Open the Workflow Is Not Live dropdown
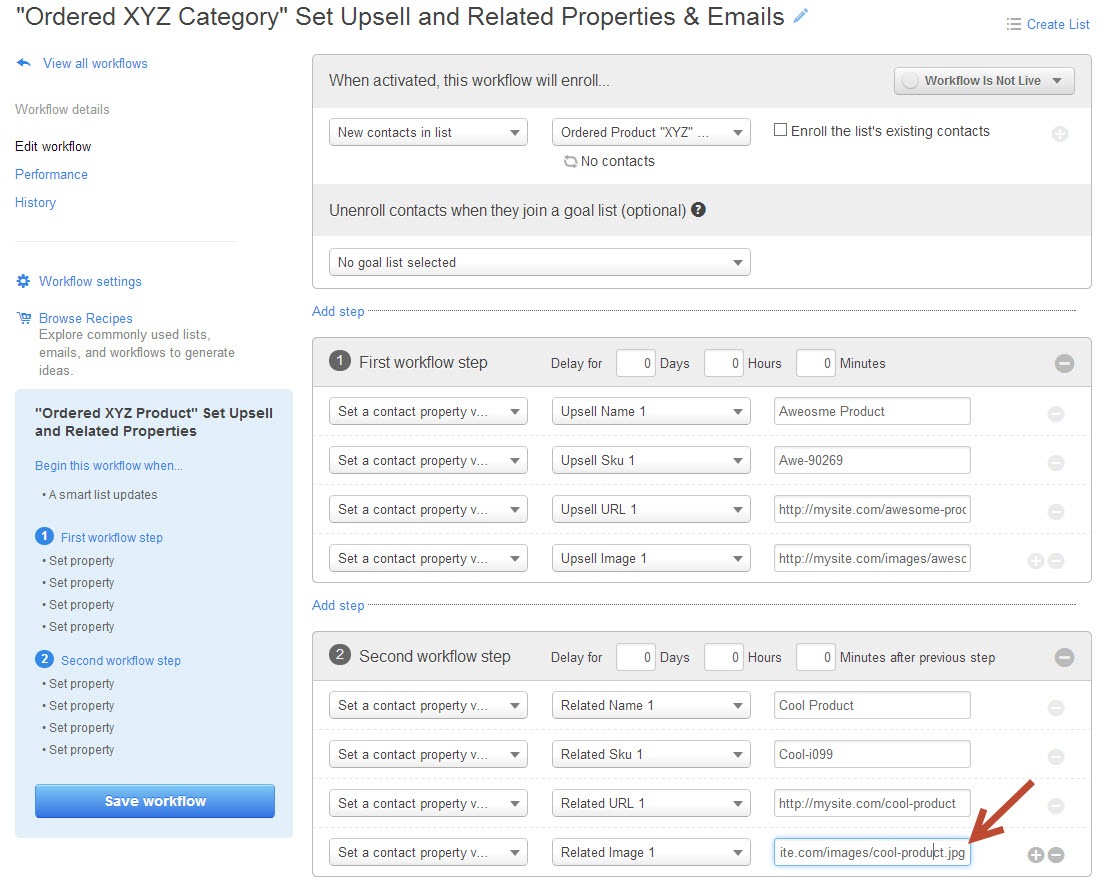The height and width of the screenshot is (884, 1113). 984,81
